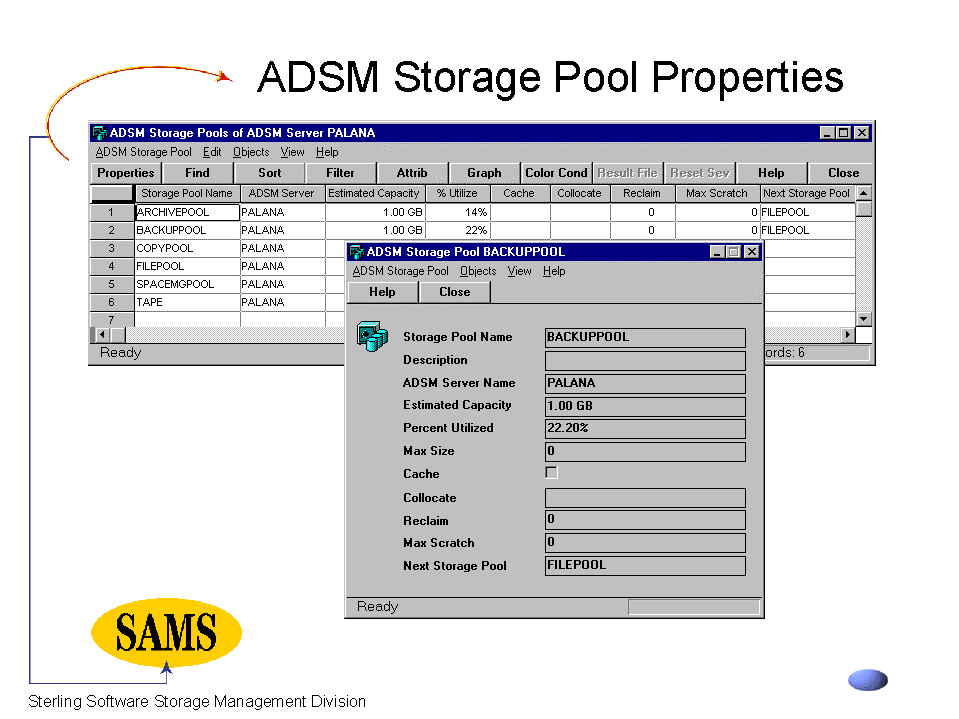Click the storage pool database icon

372,336
